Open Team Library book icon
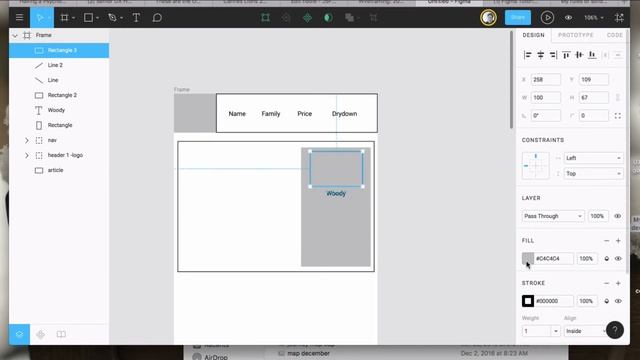Image resolution: width=640 pixels, height=360 pixels. (61, 334)
